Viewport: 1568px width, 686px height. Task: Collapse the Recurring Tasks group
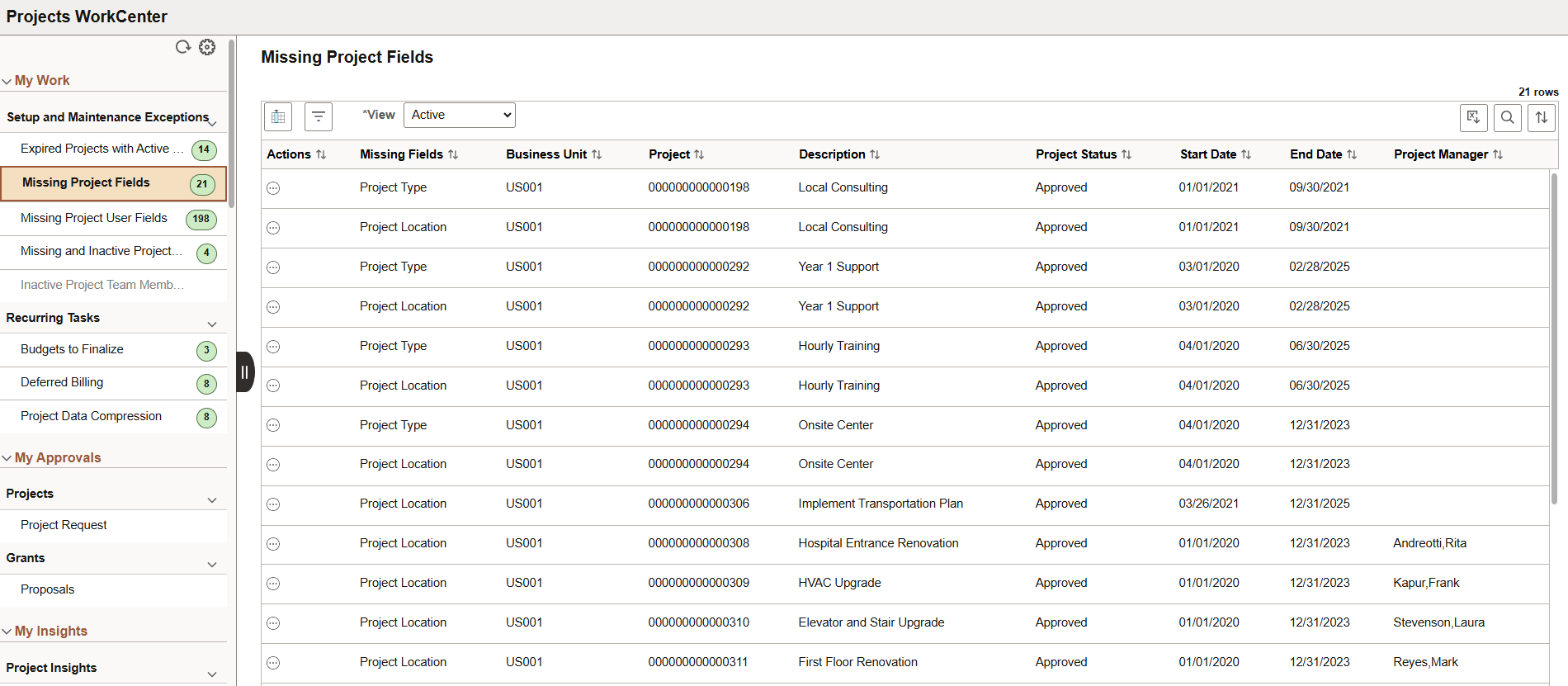coord(212,324)
